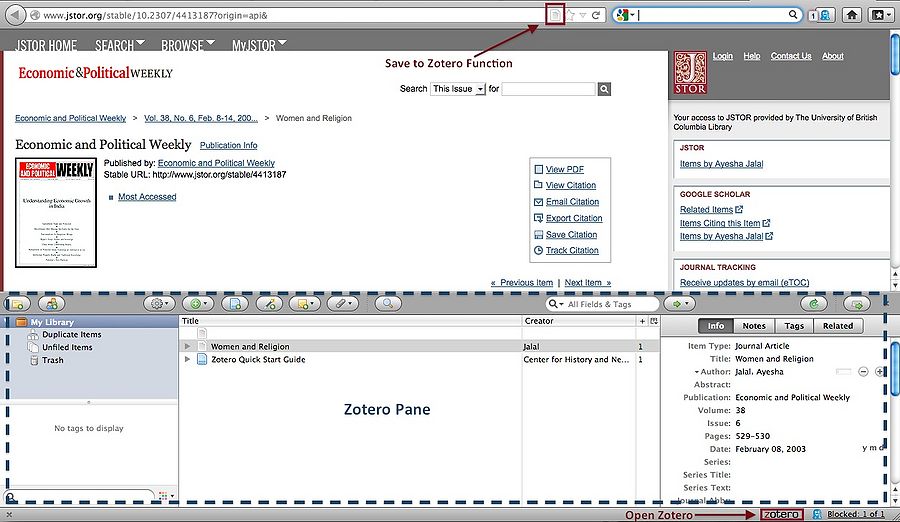Open the green locate arrow menu
Image resolution: width=900 pixels, height=522 pixels.
(680, 304)
